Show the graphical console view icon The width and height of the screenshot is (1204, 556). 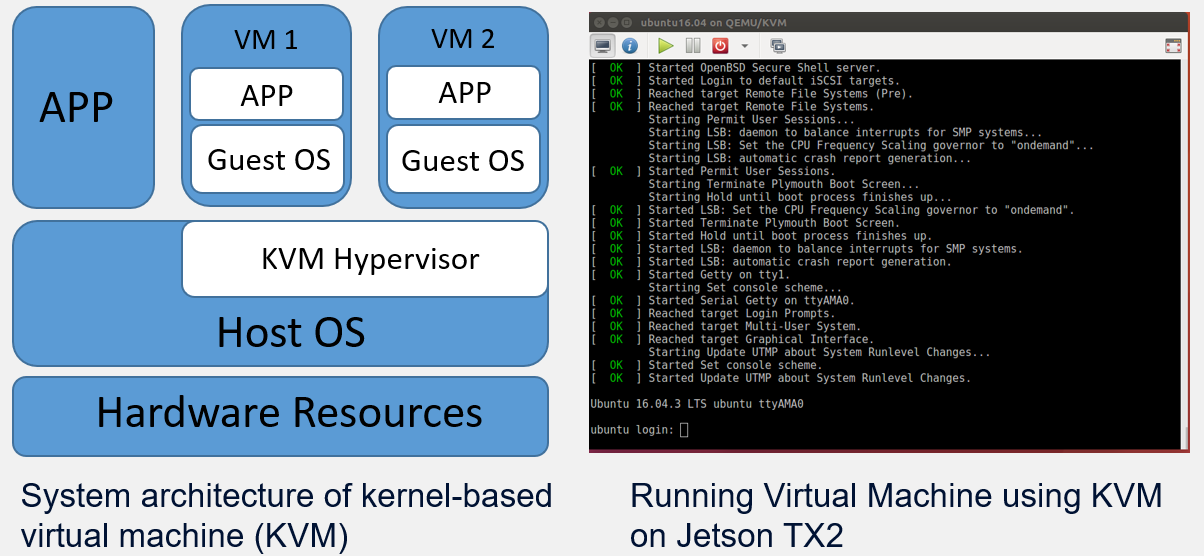(603, 46)
